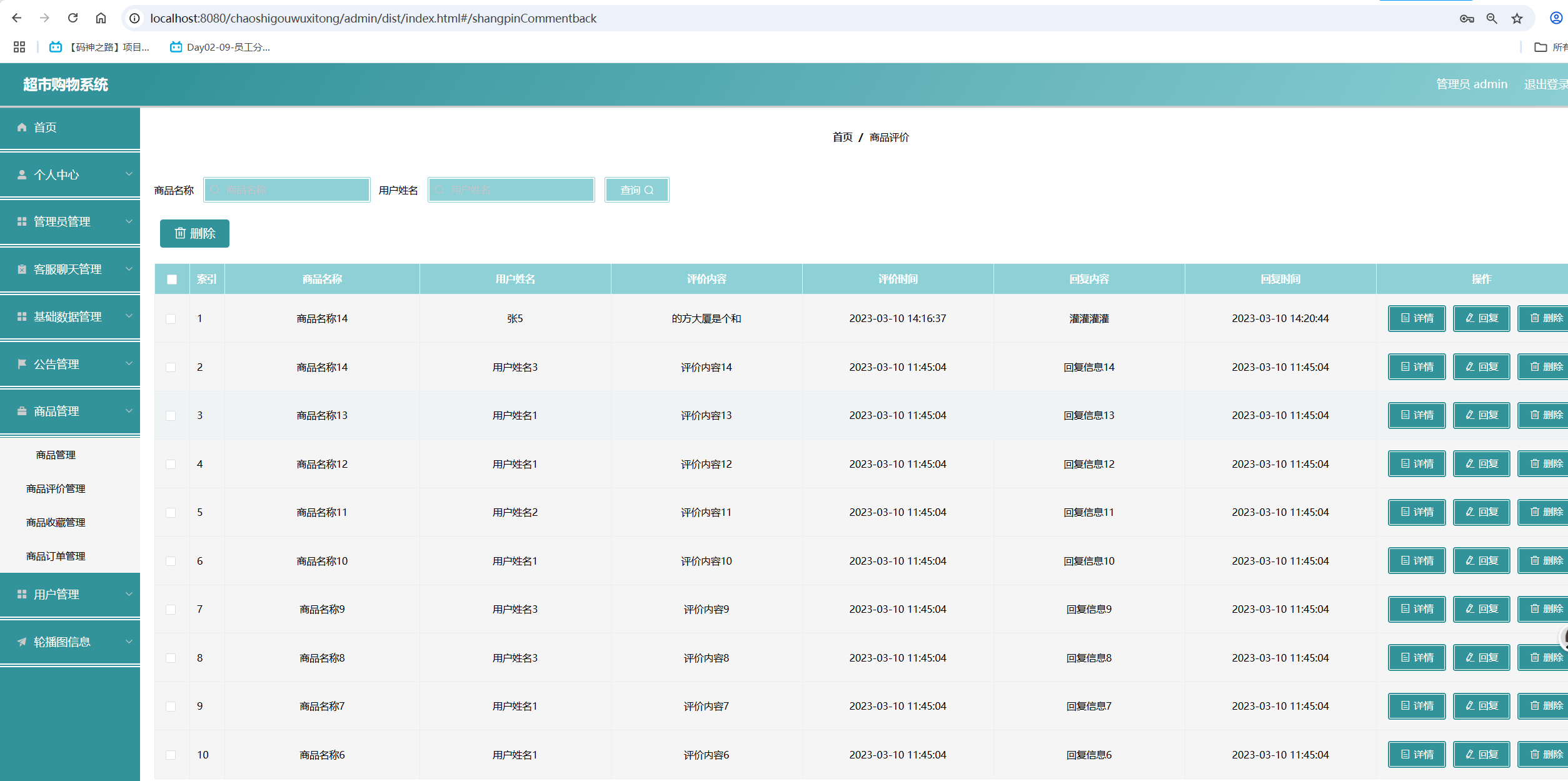1568x781 pixels.
Task: Go back using the browser back arrow
Action: 17,18
